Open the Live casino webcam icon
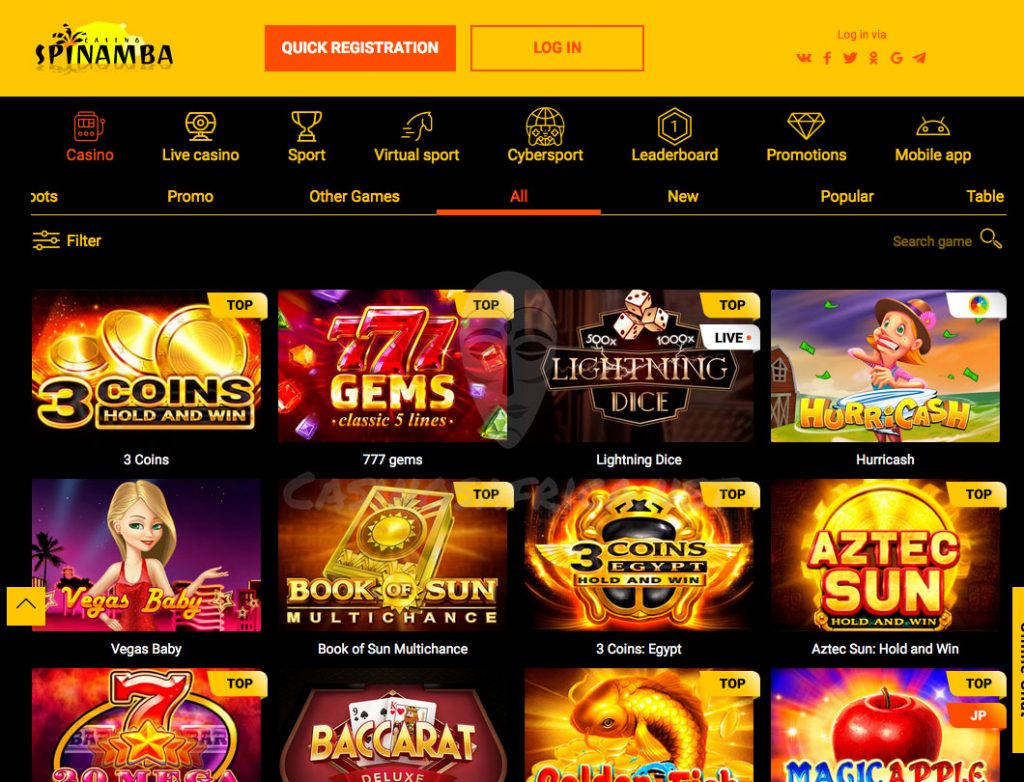The width and height of the screenshot is (1024, 782). coord(200,126)
